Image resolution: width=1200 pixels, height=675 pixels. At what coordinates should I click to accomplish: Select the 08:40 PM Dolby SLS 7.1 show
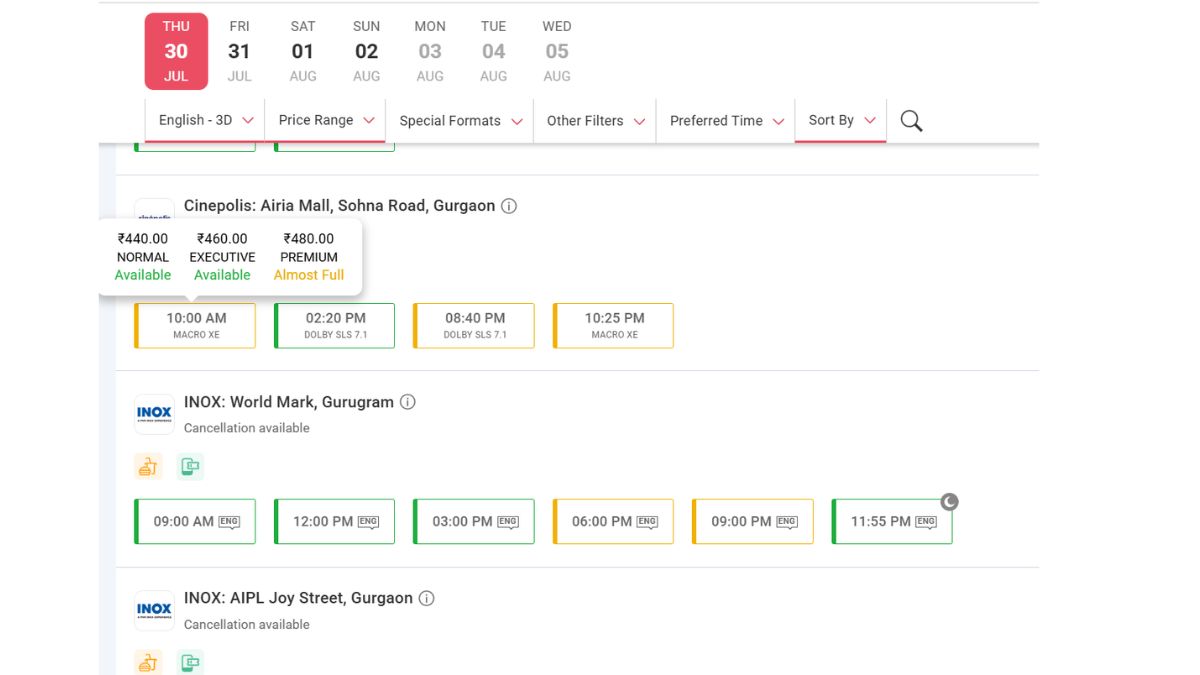point(474,326)
